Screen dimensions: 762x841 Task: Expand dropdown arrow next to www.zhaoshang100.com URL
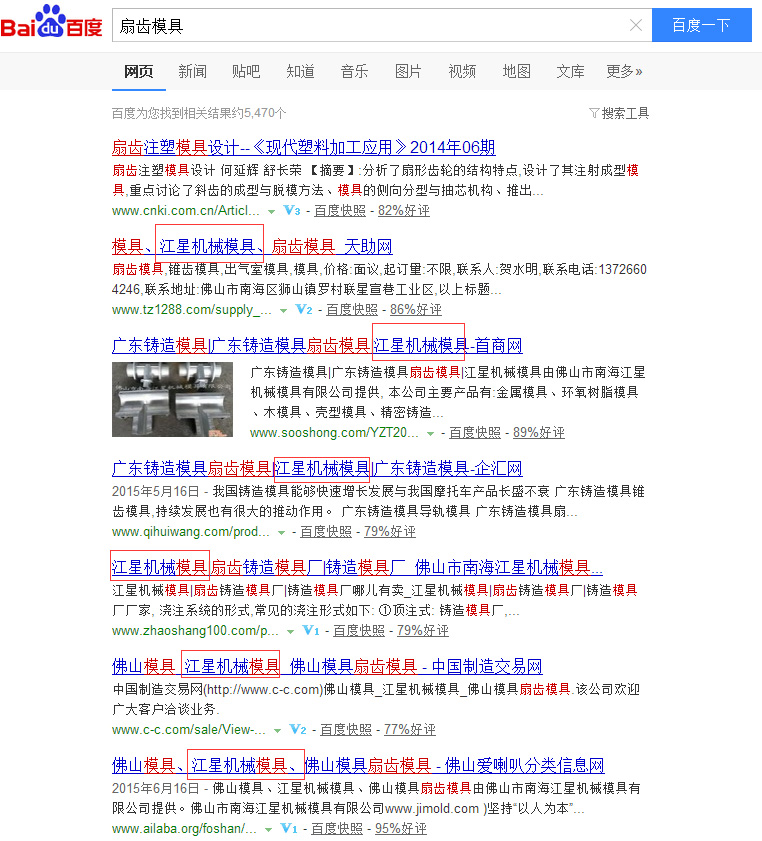click(290, 631)
